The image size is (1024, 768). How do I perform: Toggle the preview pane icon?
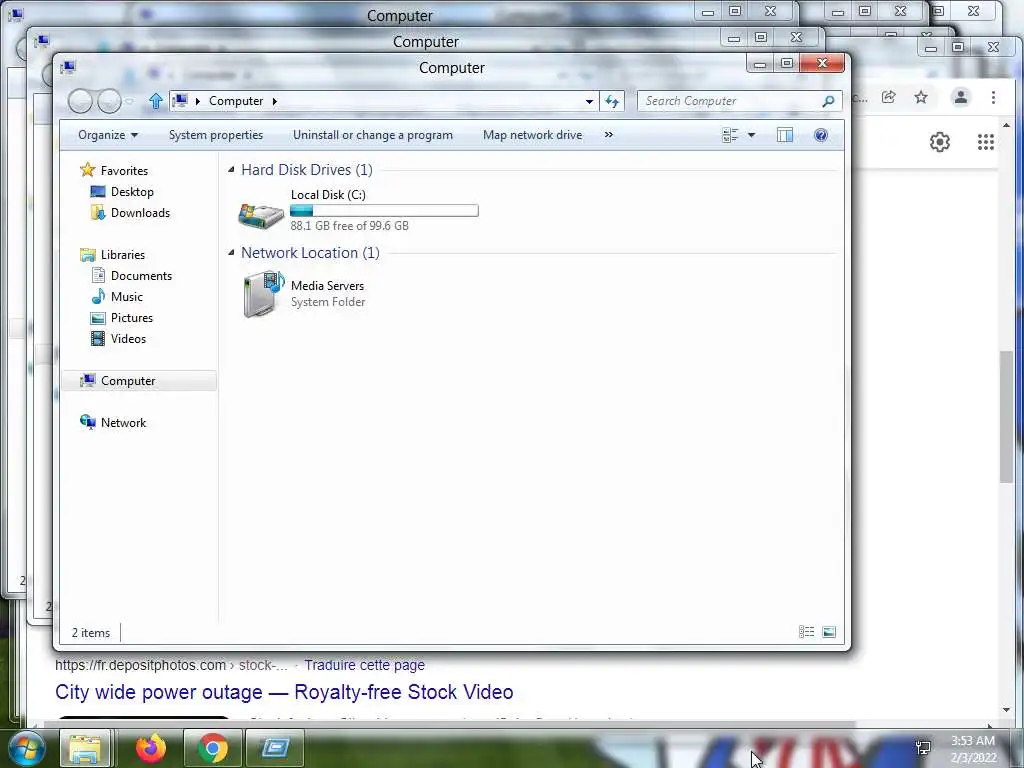point(785,135)
